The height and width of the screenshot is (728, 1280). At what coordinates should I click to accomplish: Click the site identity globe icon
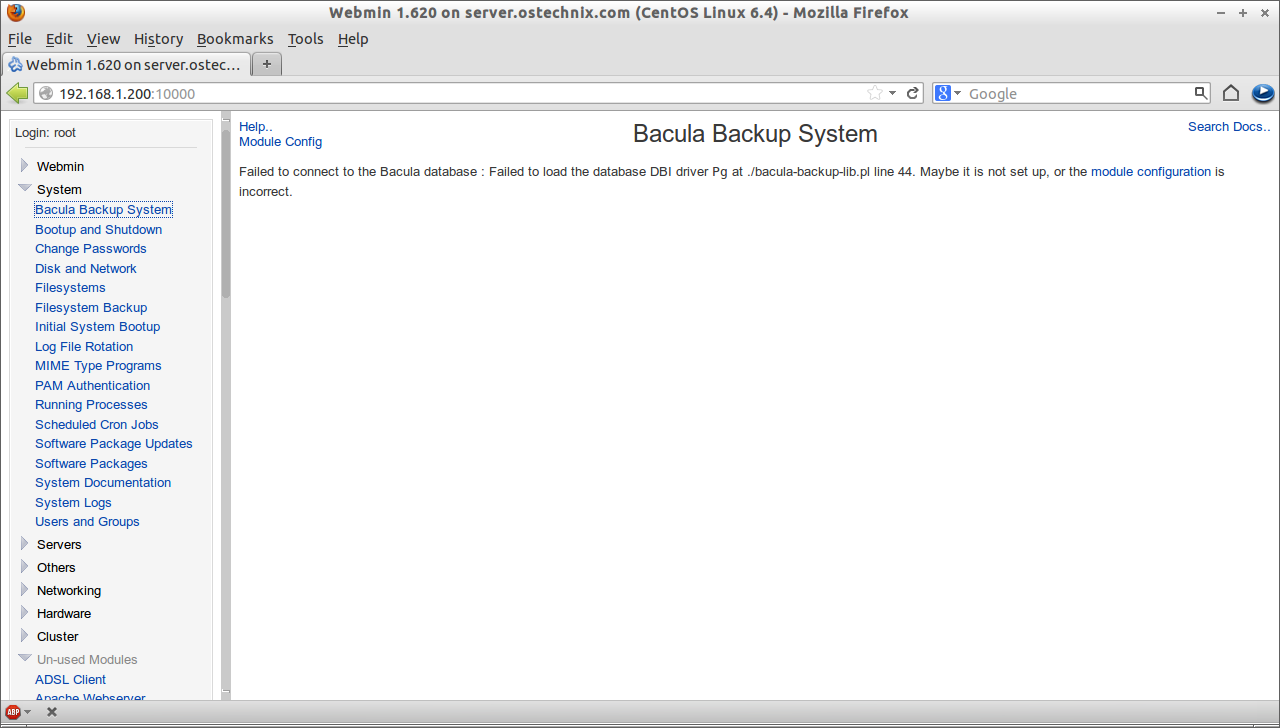click(46, 93)
